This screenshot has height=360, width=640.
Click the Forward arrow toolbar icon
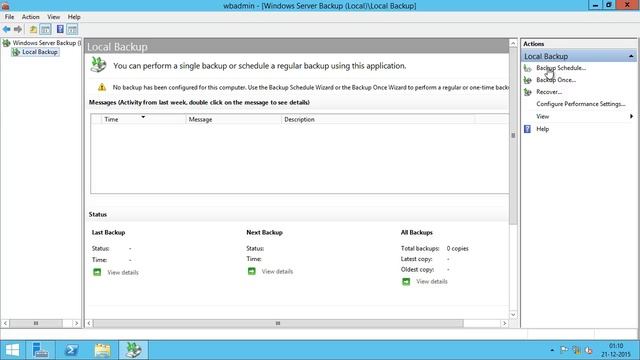click(18, 29)
